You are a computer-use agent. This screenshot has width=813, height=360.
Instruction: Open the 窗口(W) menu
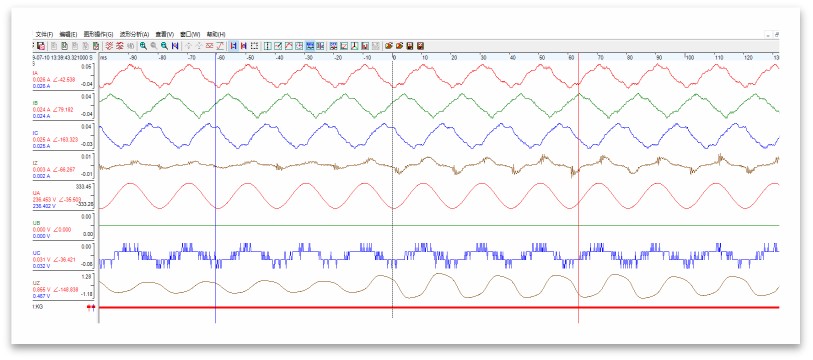coord(190,34)
